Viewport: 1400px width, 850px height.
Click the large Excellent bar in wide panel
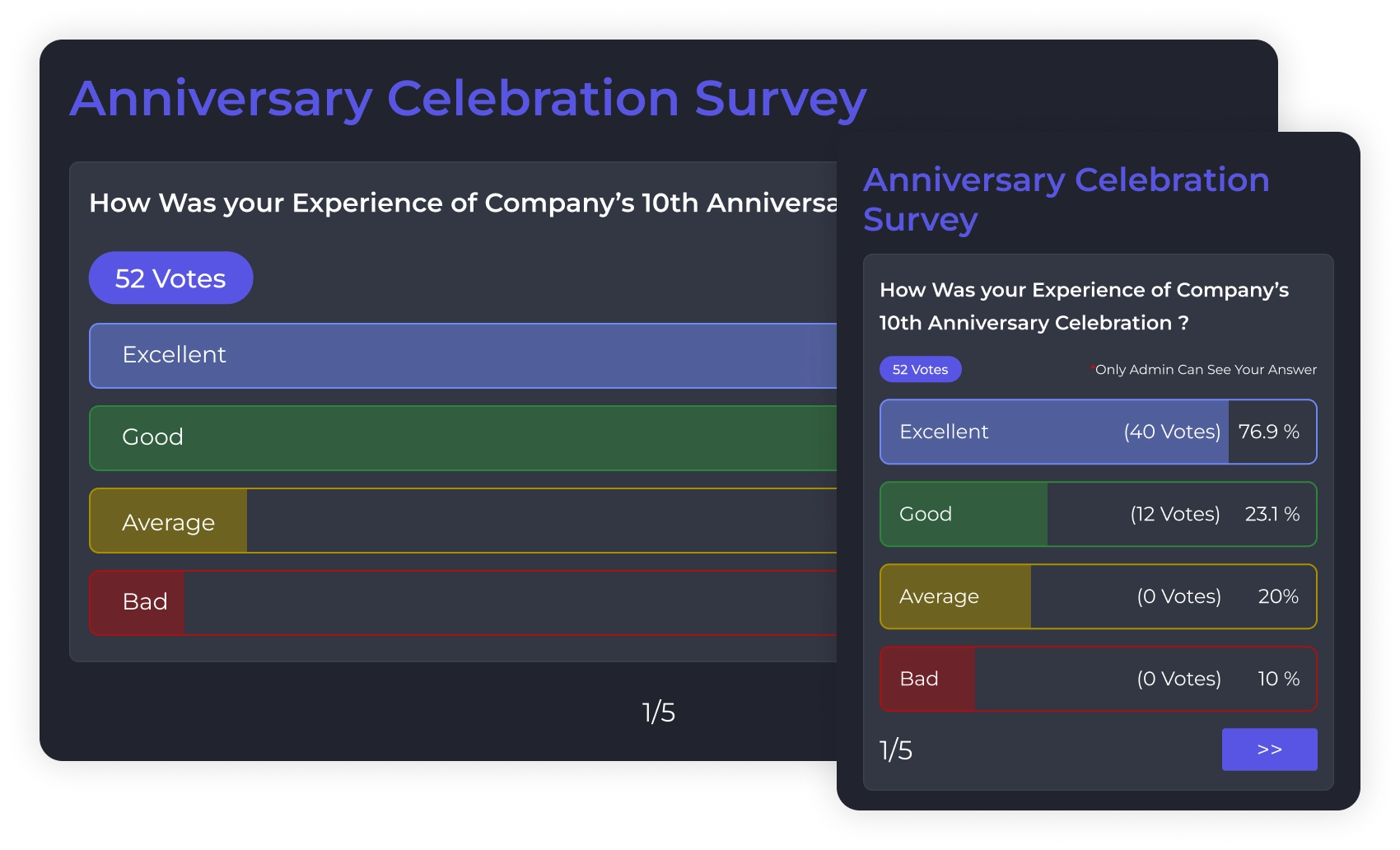point(461,355)
